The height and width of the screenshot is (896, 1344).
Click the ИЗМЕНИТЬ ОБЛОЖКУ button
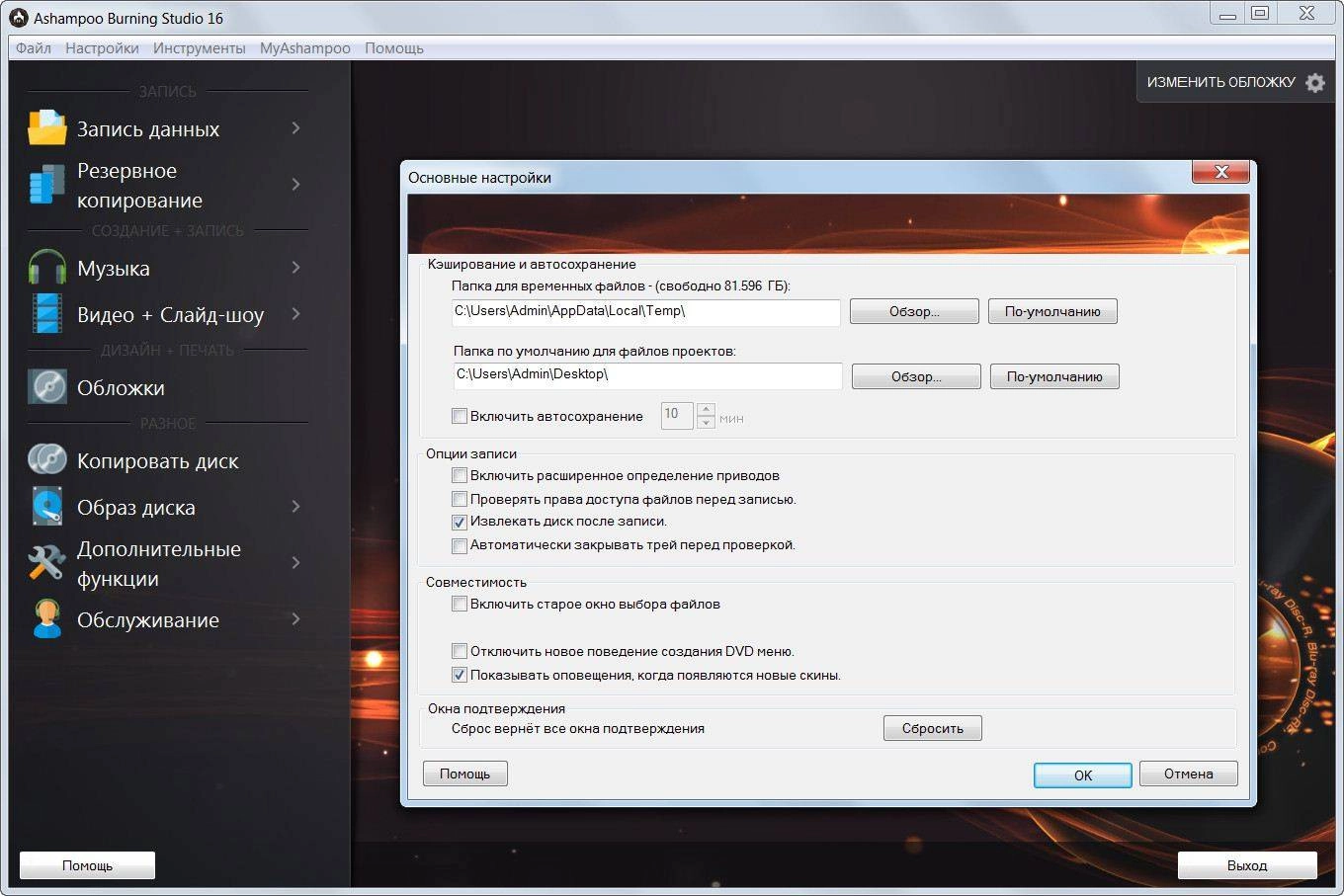(1235, 83)
